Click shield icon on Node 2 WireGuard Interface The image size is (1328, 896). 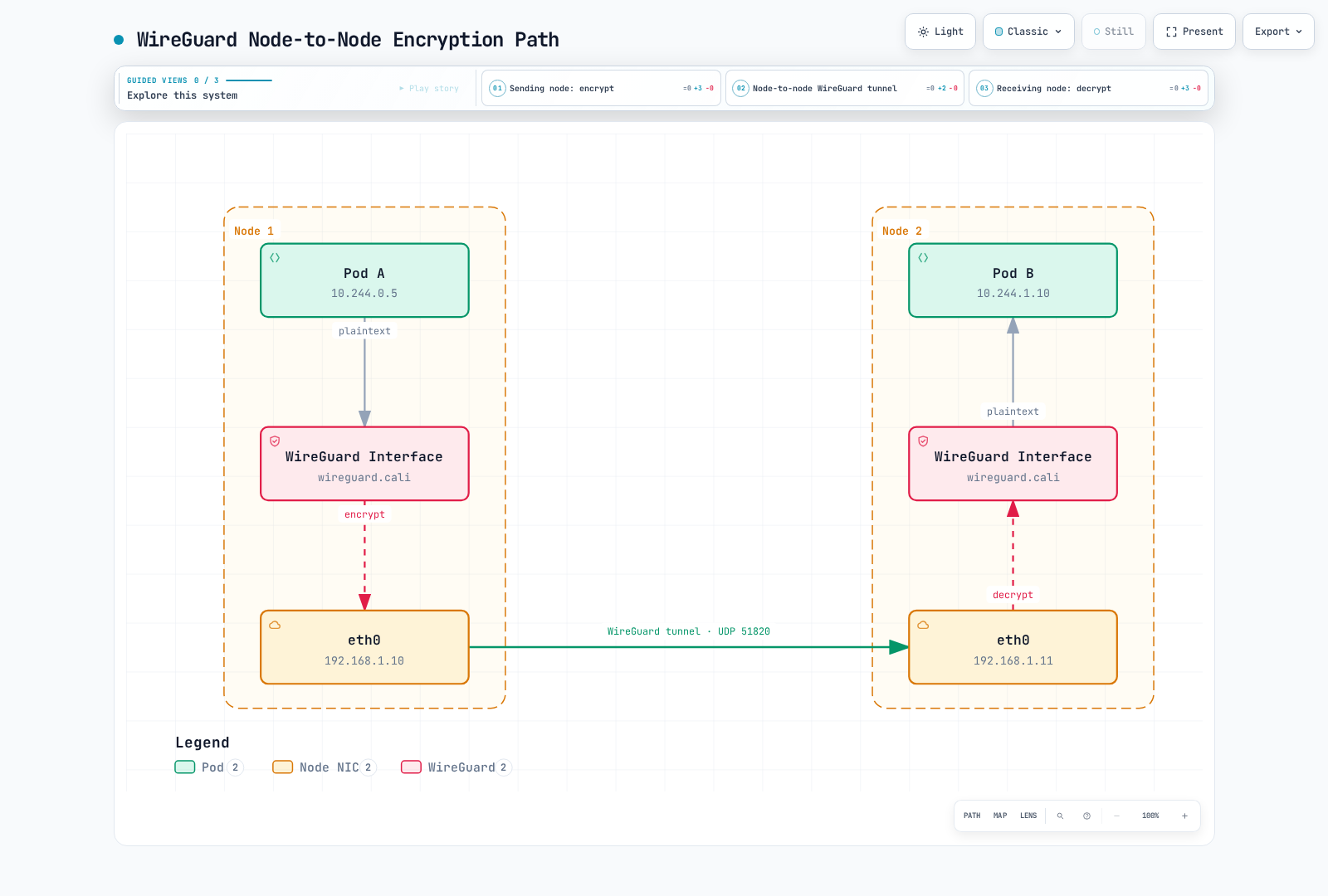click(x=923, y=441)
